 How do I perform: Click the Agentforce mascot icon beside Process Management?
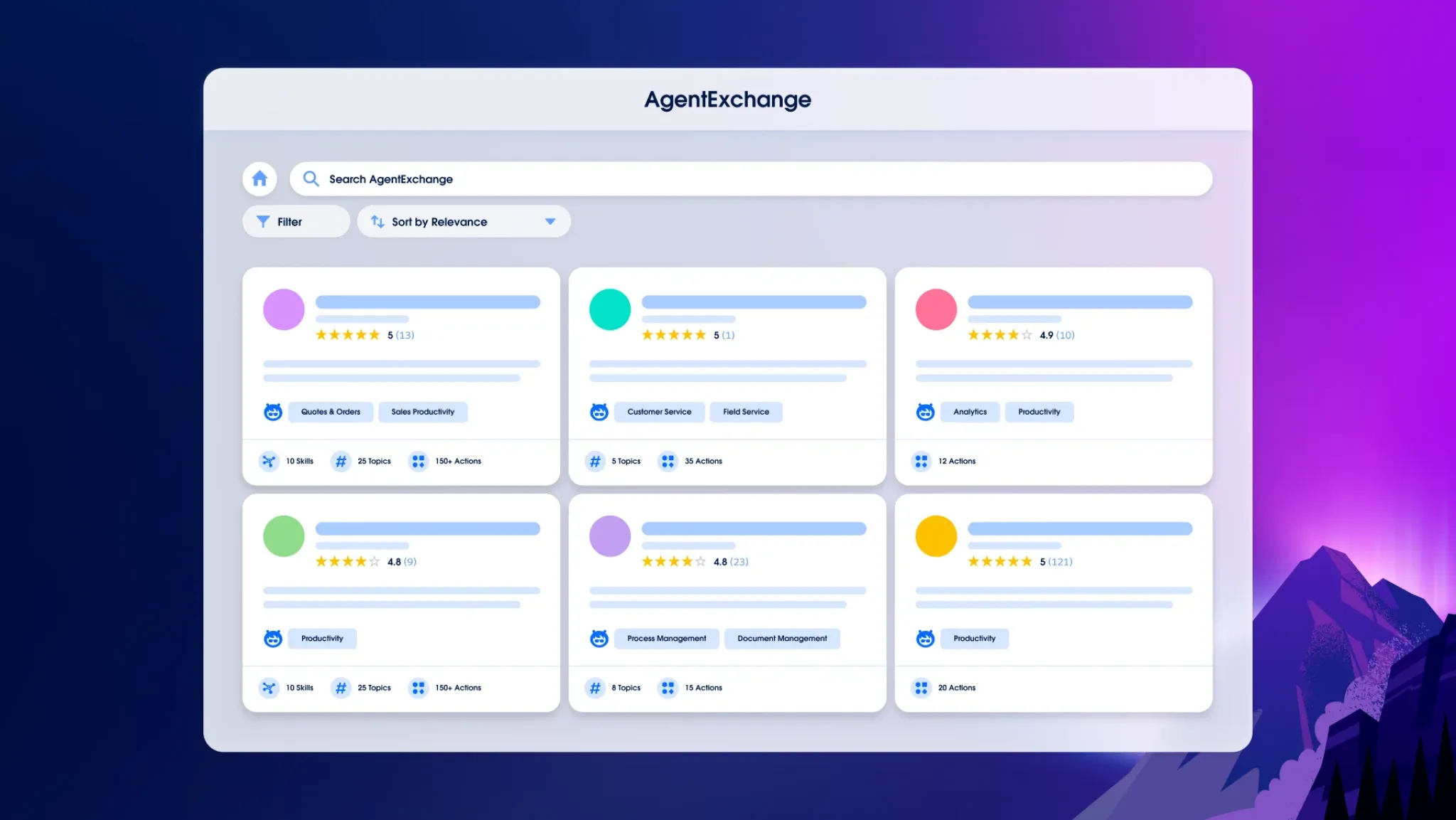click(x=599, y=639)
